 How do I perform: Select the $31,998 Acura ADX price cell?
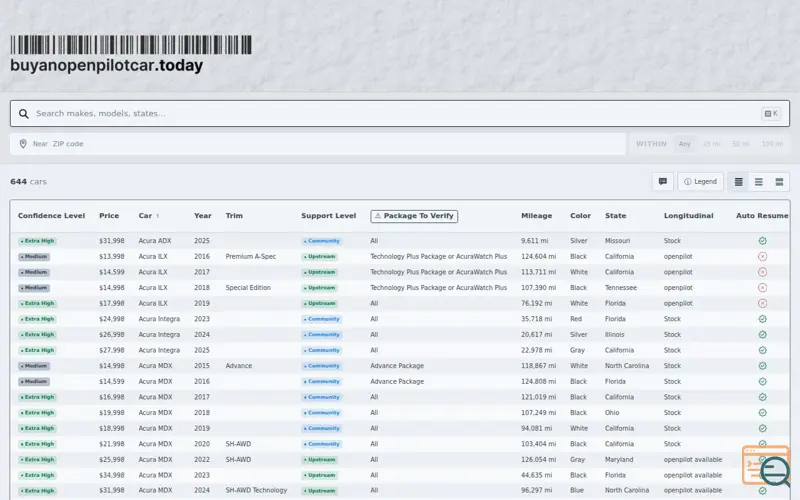pyautogui.click(x=112, y=241)
